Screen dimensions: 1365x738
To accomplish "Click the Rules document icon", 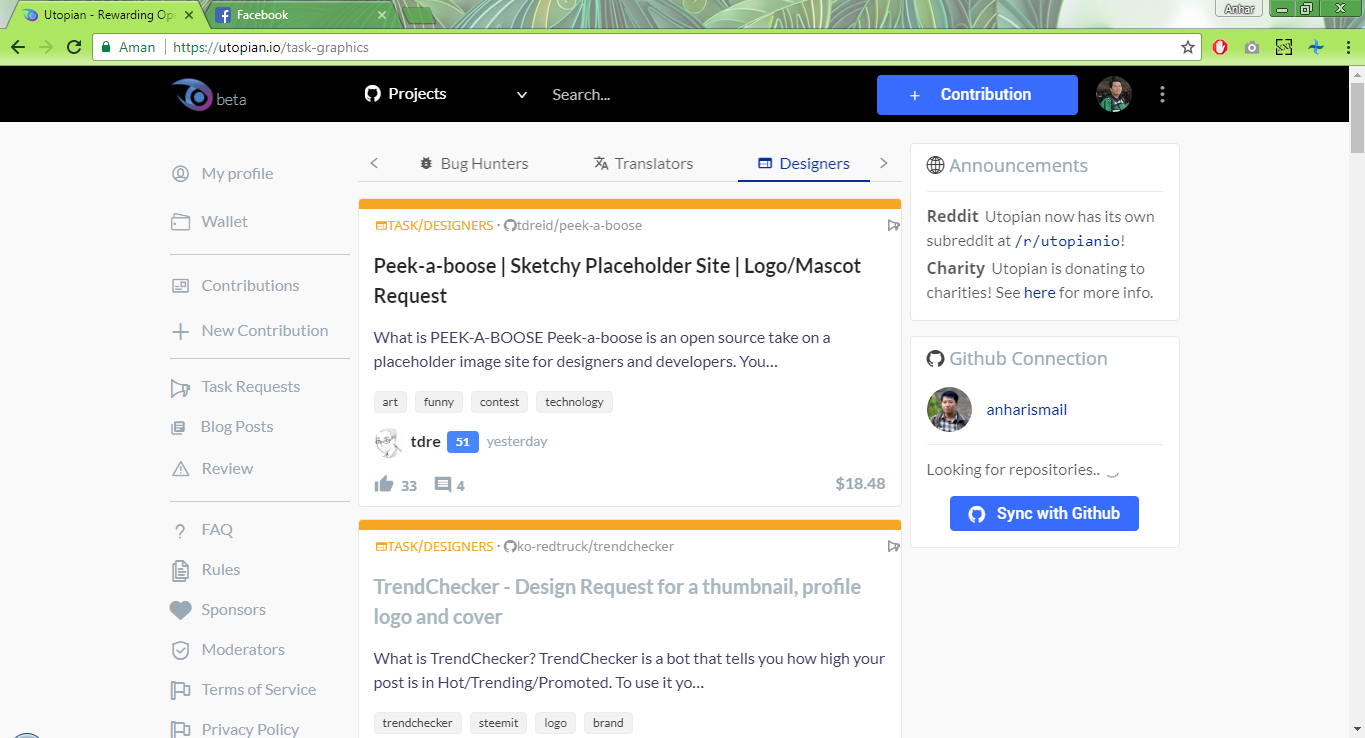I will click(x=180, y=570).
